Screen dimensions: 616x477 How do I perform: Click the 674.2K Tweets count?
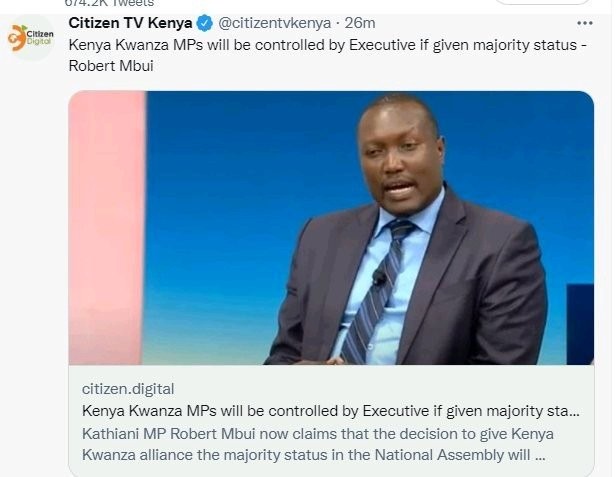(109, 4)
